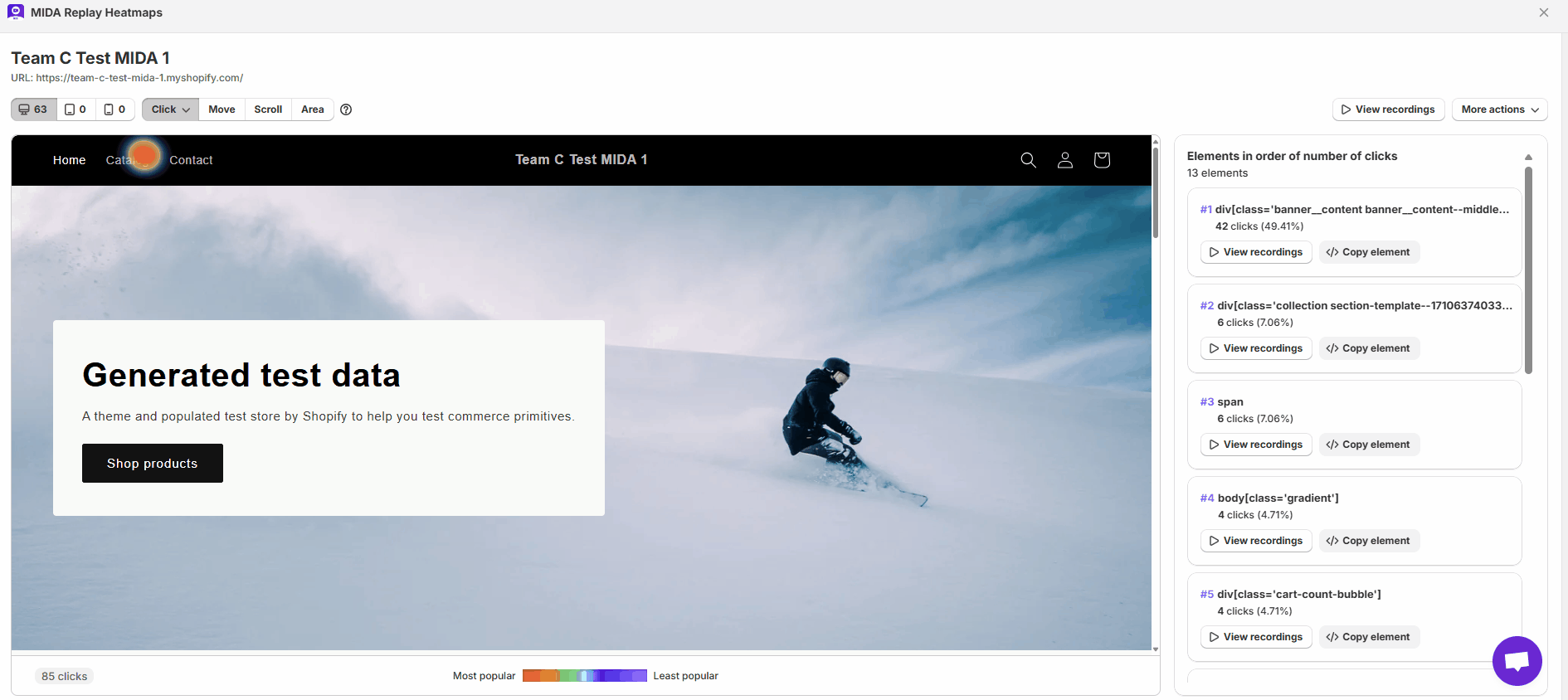Select the Area heatmap tab
The image size is (1568, 700).
tap(312, 109)
